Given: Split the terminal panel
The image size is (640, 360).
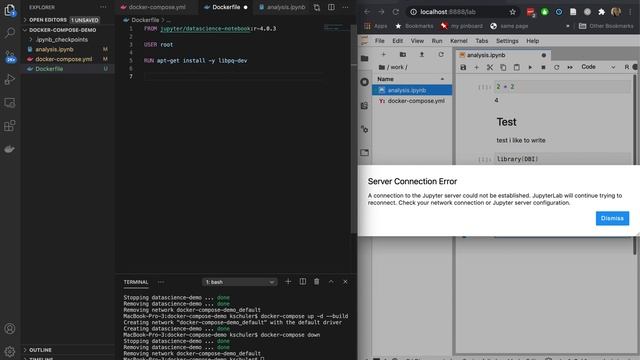Looking at the screenshot, I should pyautogui.click(x=302, y=282).
